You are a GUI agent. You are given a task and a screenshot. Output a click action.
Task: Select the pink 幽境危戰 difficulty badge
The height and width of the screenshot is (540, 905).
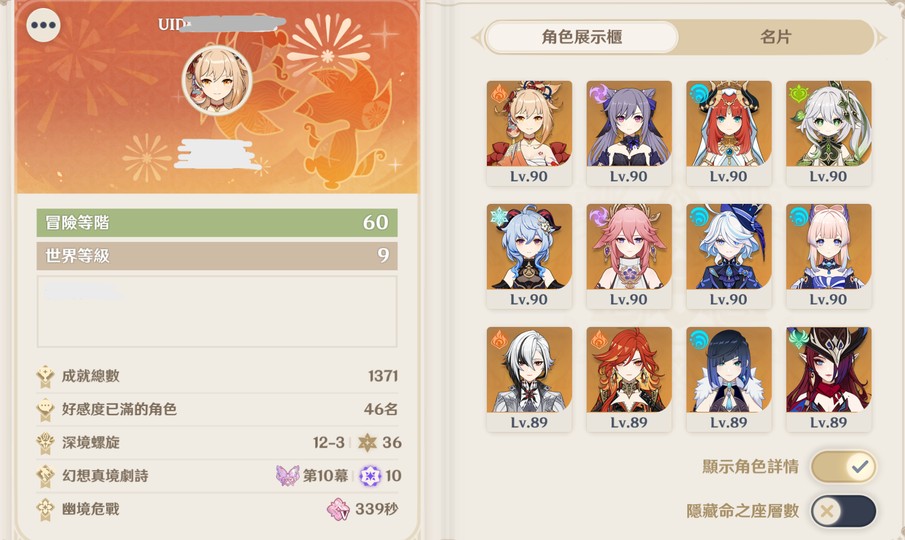(x=338, y=509)
